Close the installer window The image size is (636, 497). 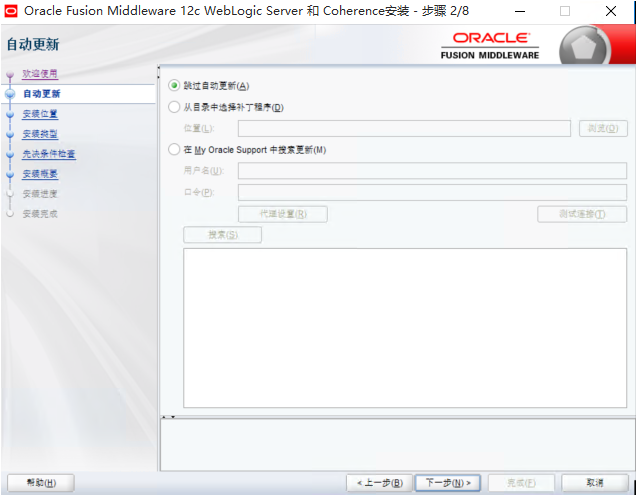[611, 11]
